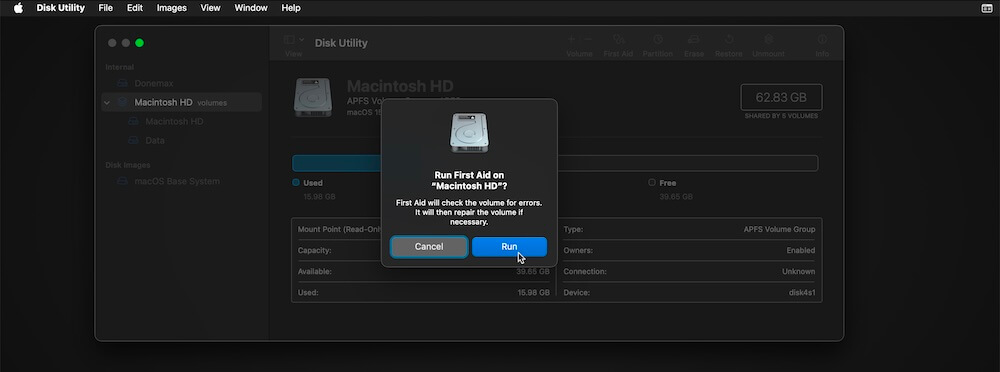Open the Images menu

click(x=172, y=8)
